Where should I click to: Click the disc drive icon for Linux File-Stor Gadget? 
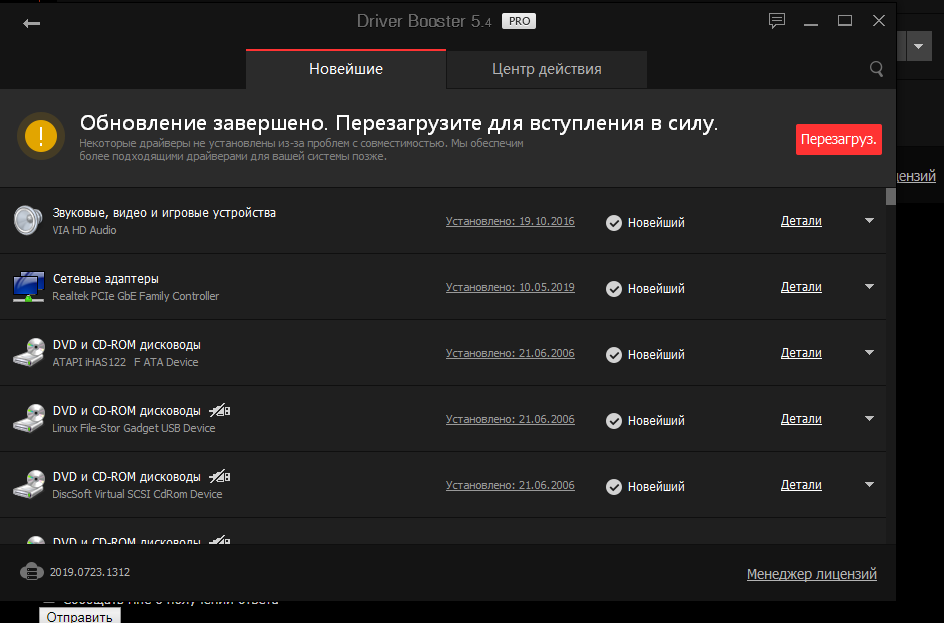click(x=29, y=419)
